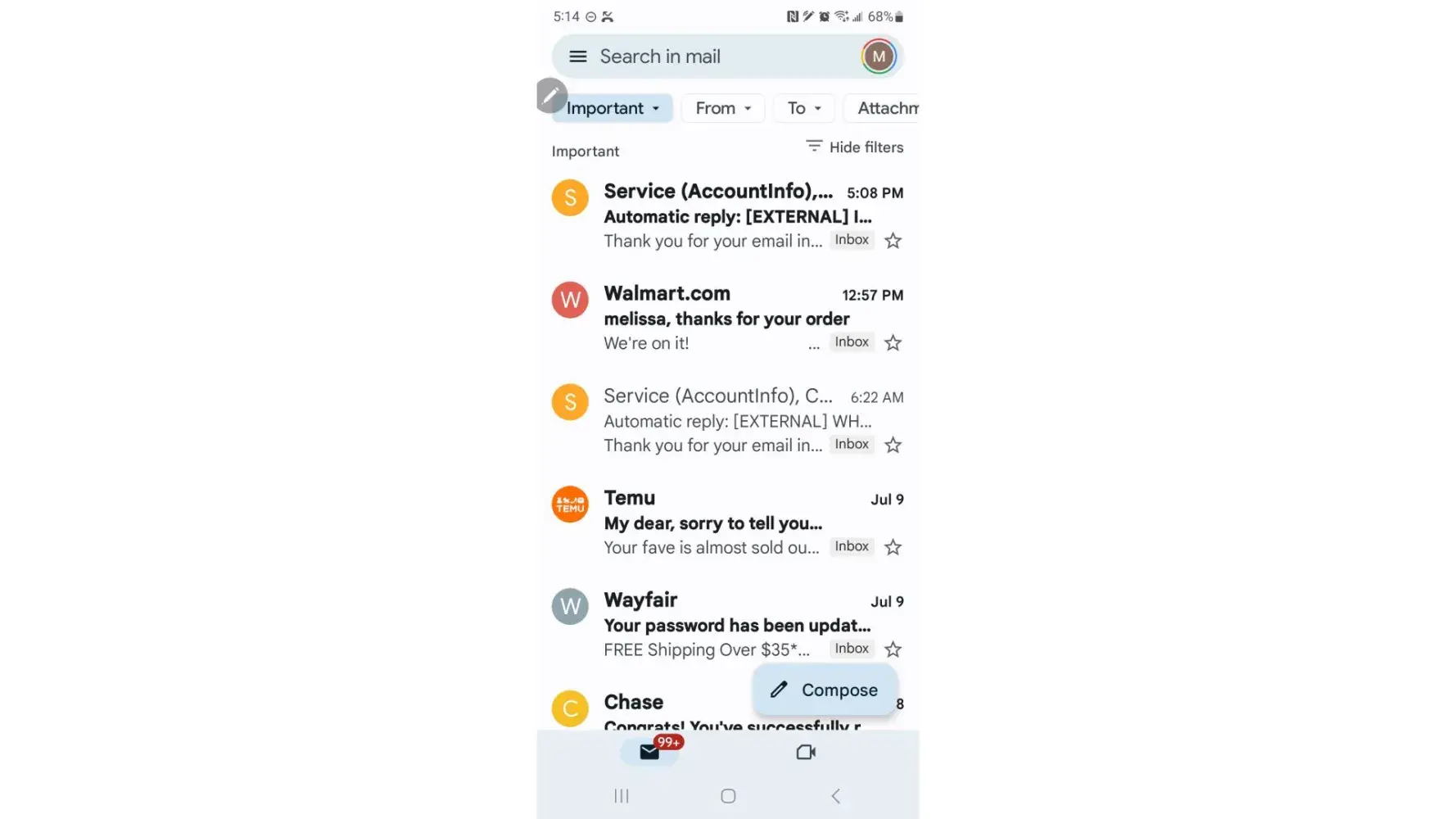This screenshot has width=1456, height=819.
Task: Star the 5:08 PM Service AccountInfo email
Action: coord(893,241)
